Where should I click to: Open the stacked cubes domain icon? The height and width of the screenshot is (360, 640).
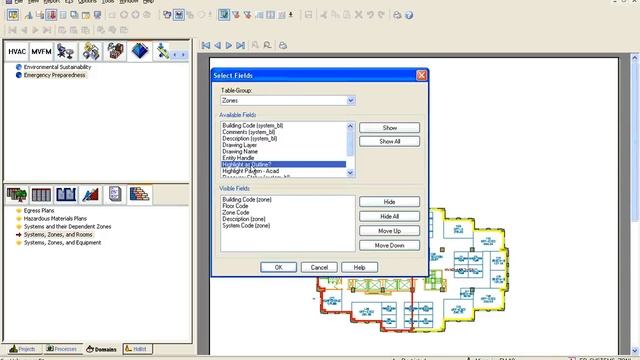pos(91,51)
